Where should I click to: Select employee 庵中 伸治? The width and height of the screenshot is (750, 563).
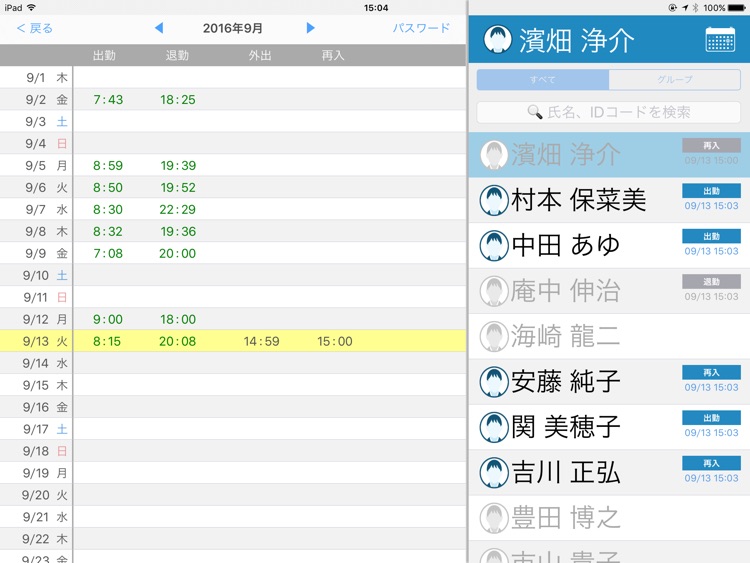pyautogui.click(x=609, y=291)
